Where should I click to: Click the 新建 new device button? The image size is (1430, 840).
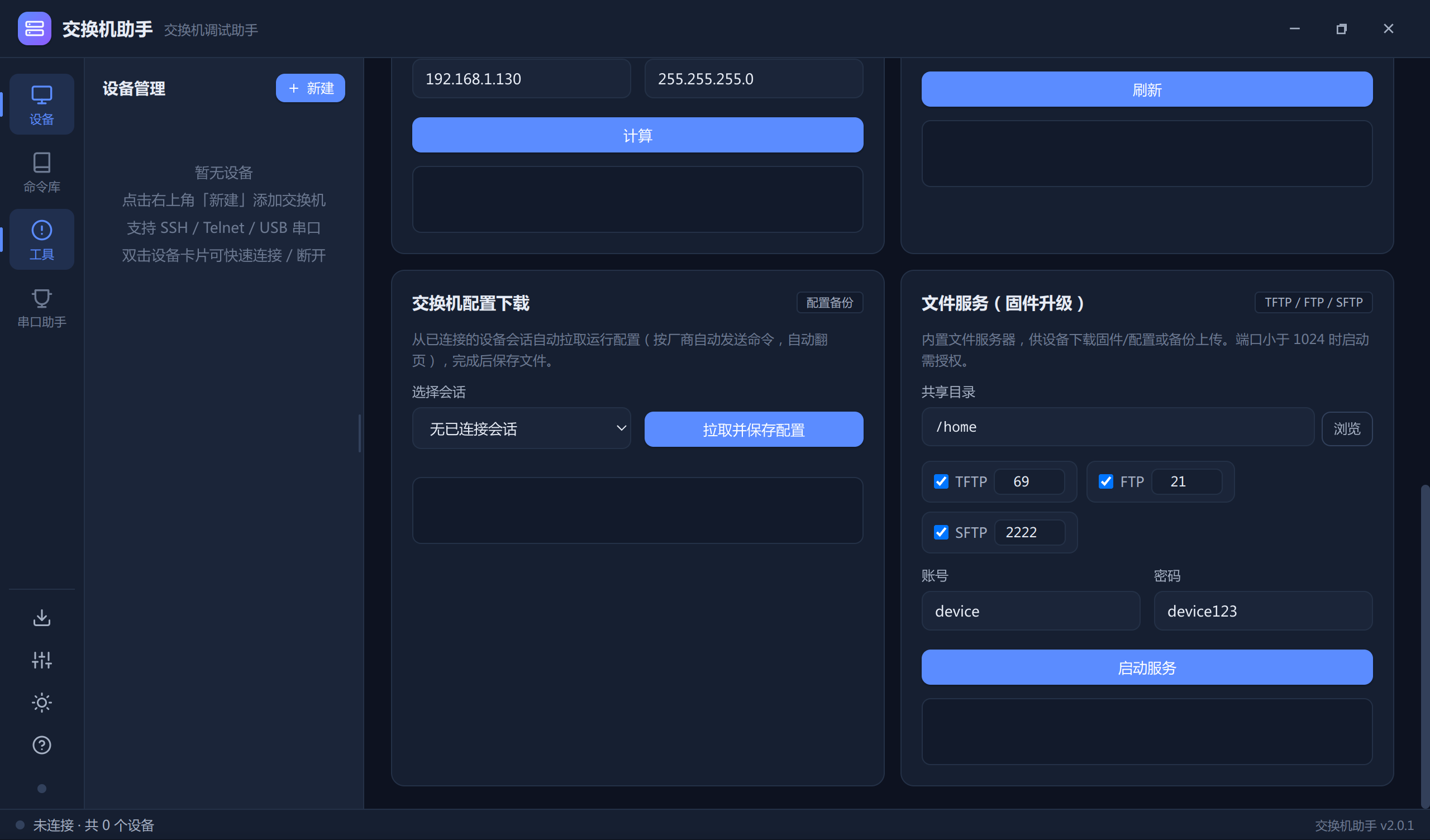(310, 88)
